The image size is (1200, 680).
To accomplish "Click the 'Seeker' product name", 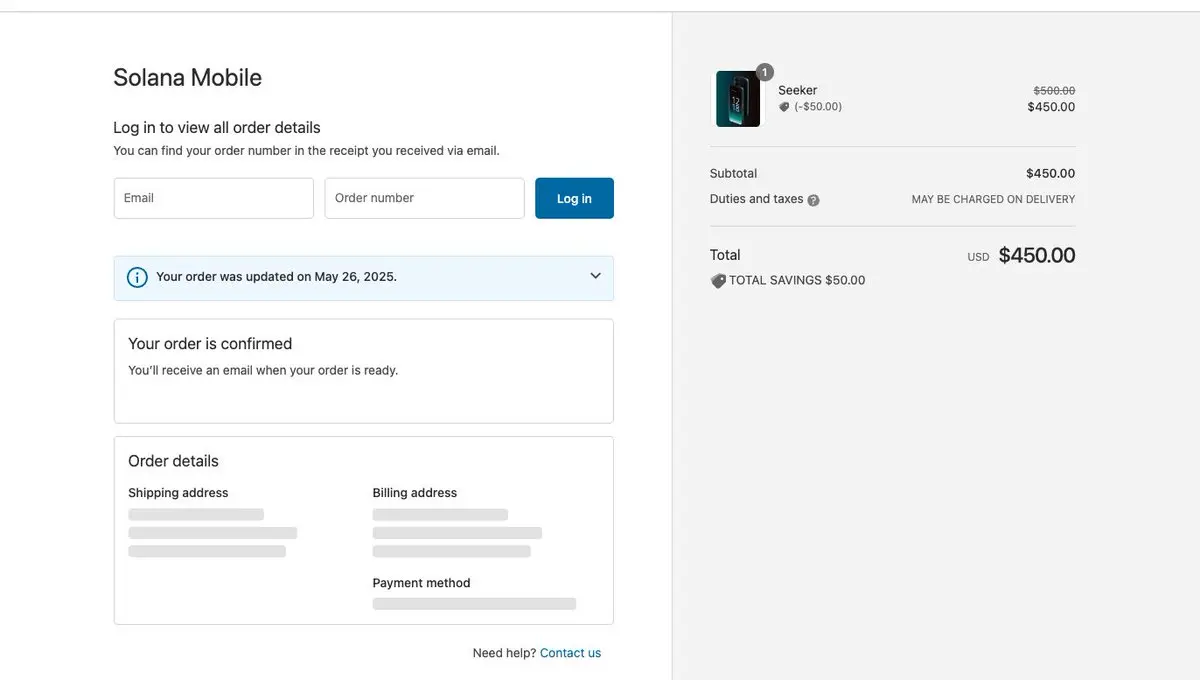I will [x=798, y=90].
